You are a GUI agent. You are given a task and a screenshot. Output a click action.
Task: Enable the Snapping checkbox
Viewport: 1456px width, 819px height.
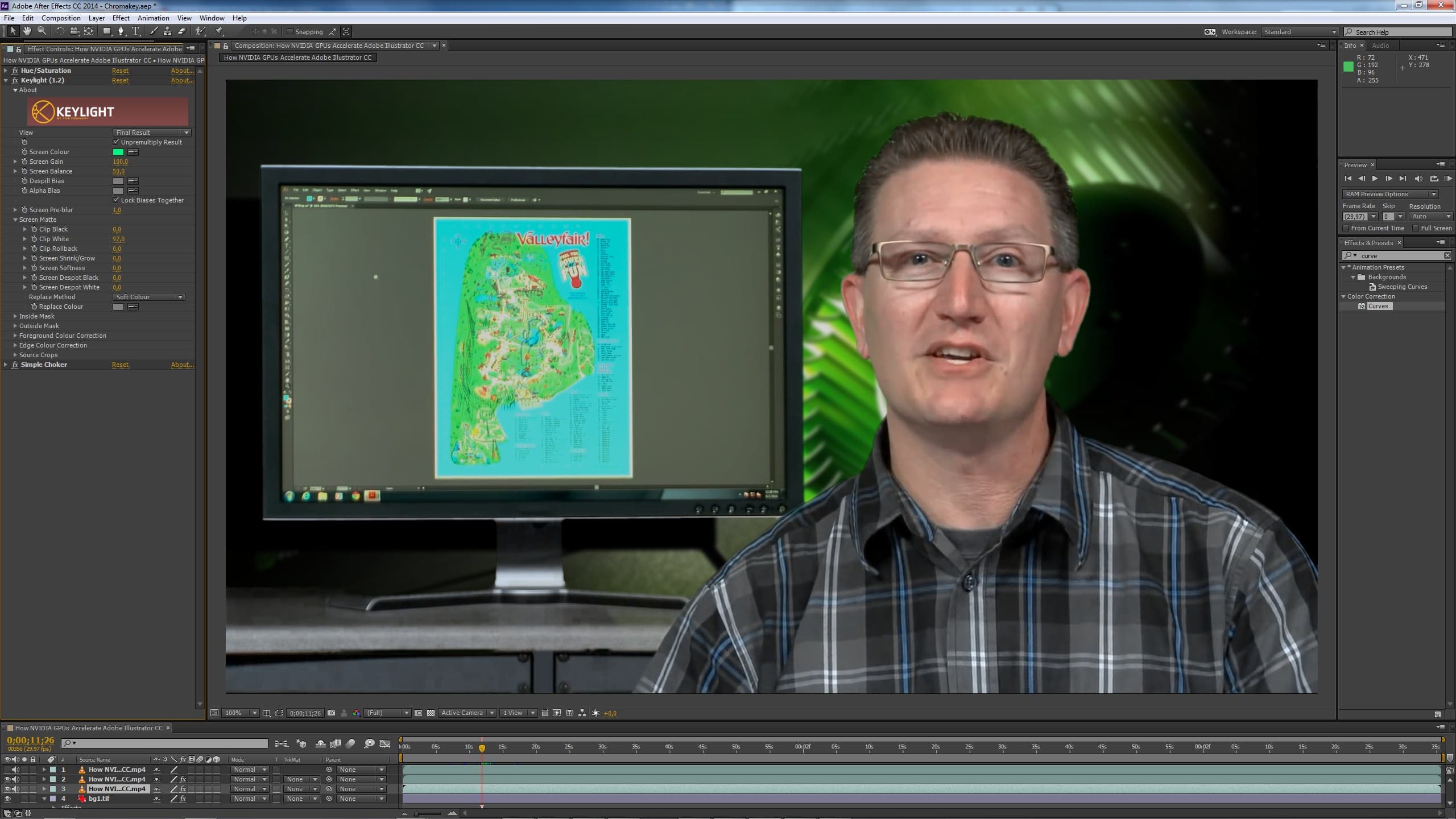pos(290,32)
